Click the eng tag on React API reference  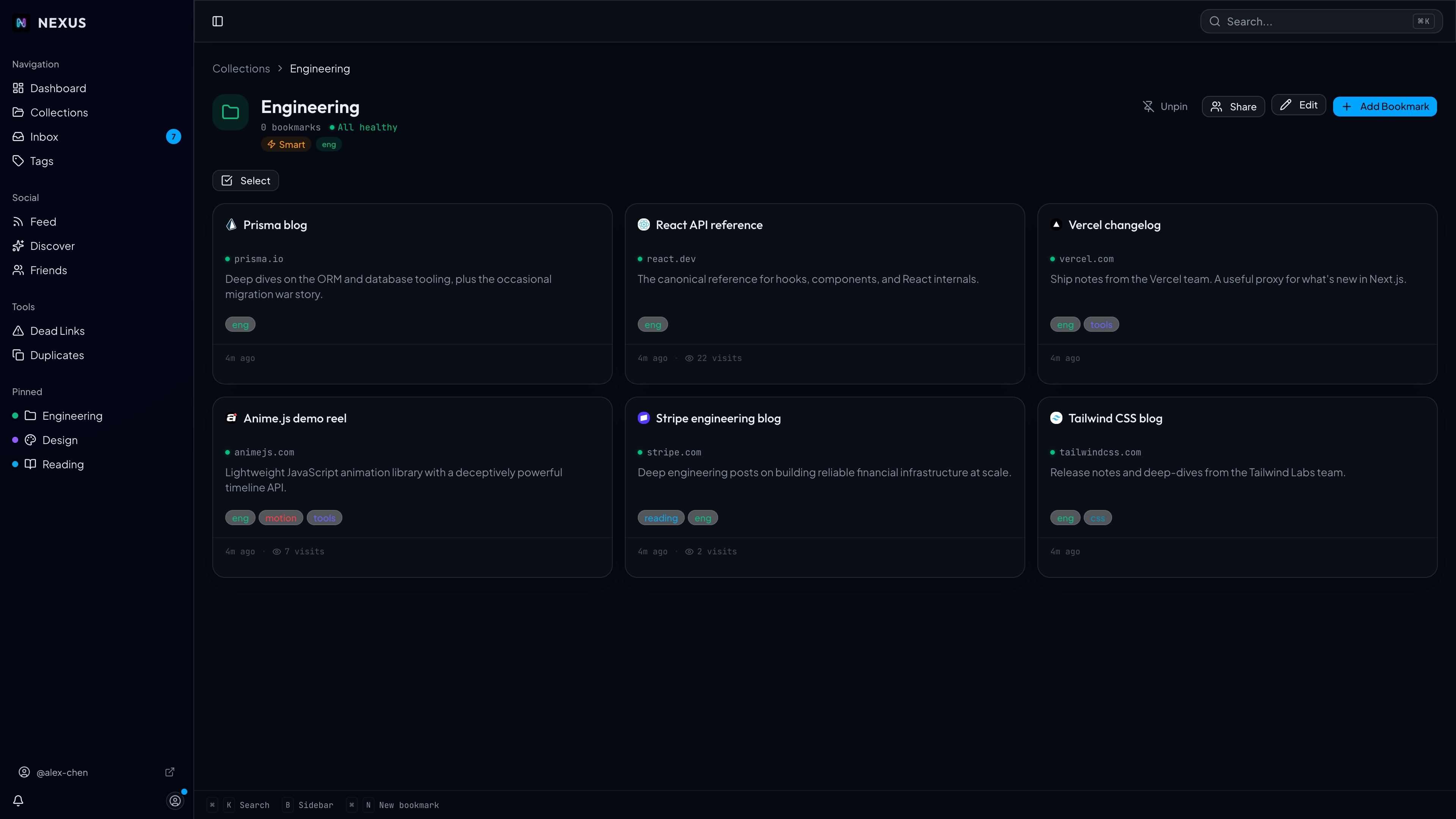pos(653,325)
